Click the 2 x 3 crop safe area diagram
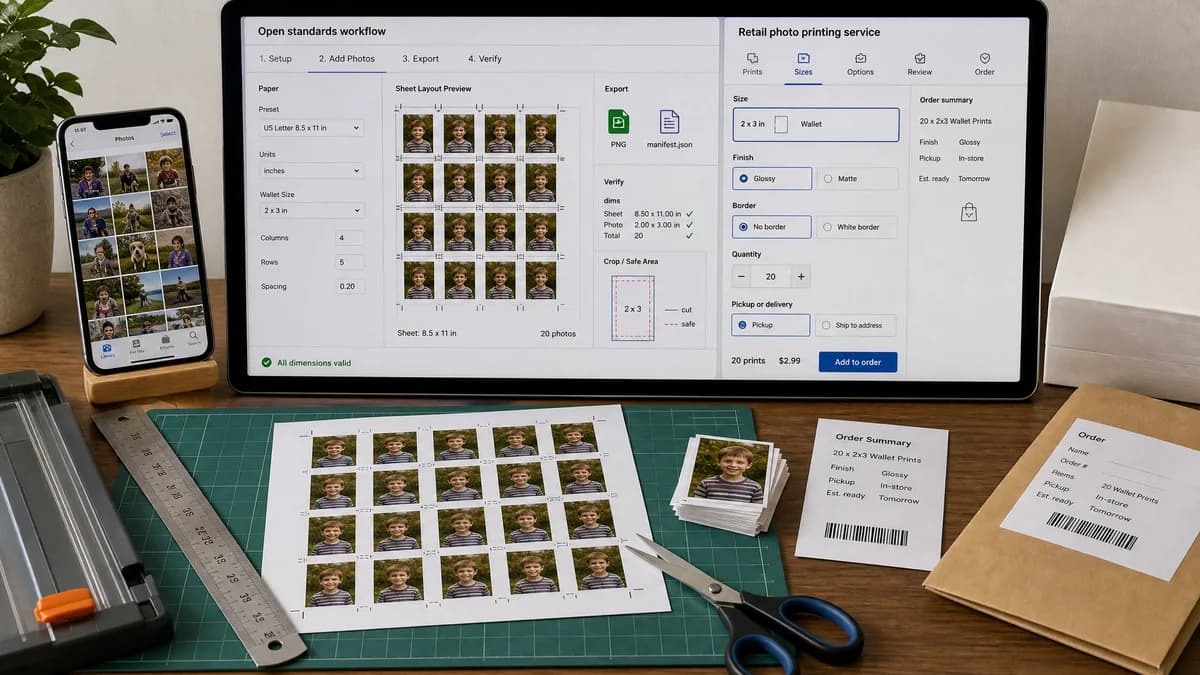This screenshot has height=675, width=1200. coord(633,309)
